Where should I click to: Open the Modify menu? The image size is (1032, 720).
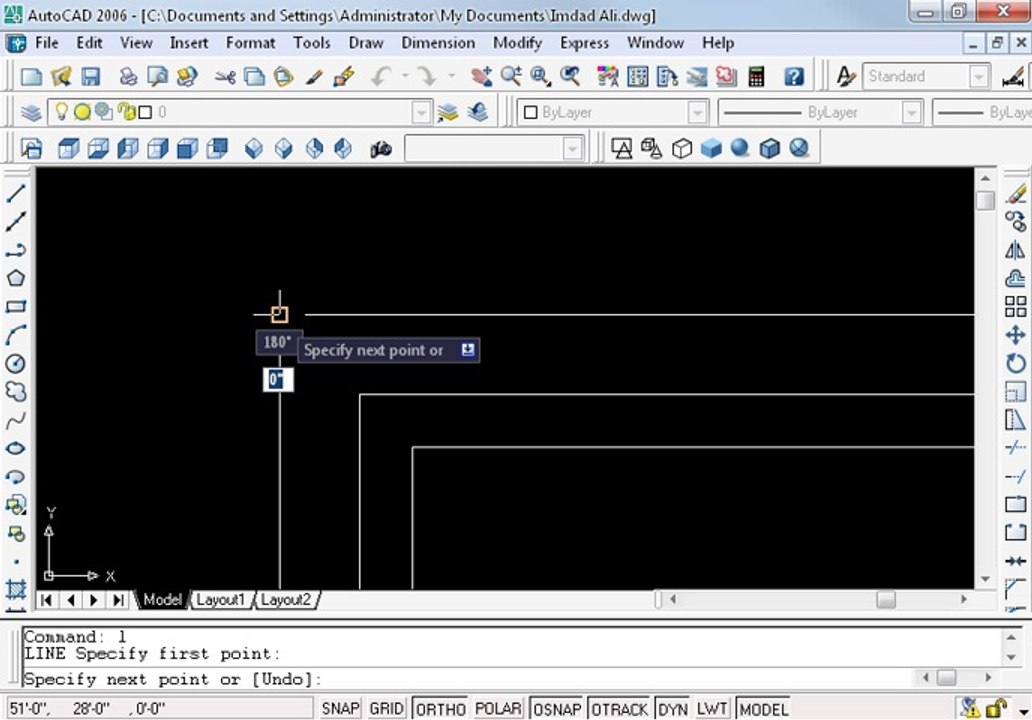pos(517,43)
